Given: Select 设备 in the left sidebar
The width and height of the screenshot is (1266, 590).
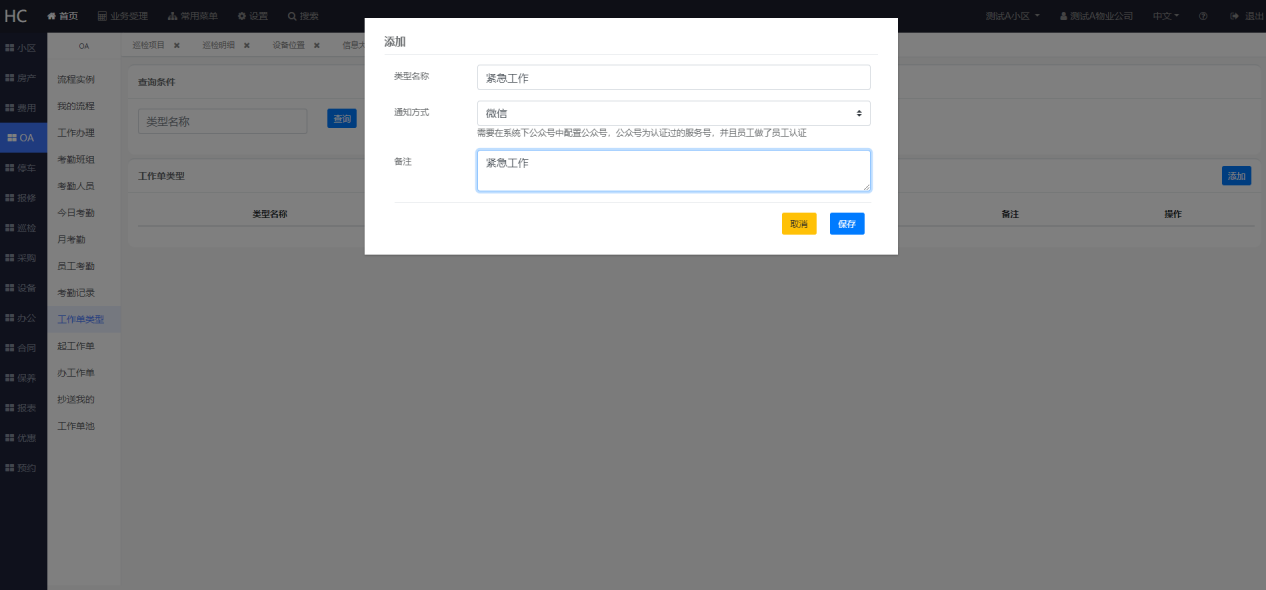Looking at the screenshot, I should [23, 288].
